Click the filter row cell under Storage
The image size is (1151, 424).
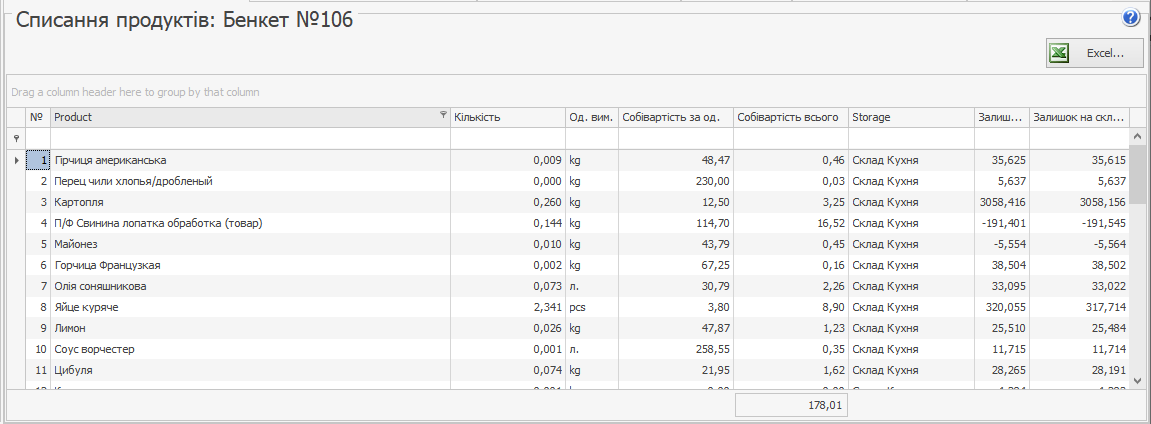(x=910, y=138)
